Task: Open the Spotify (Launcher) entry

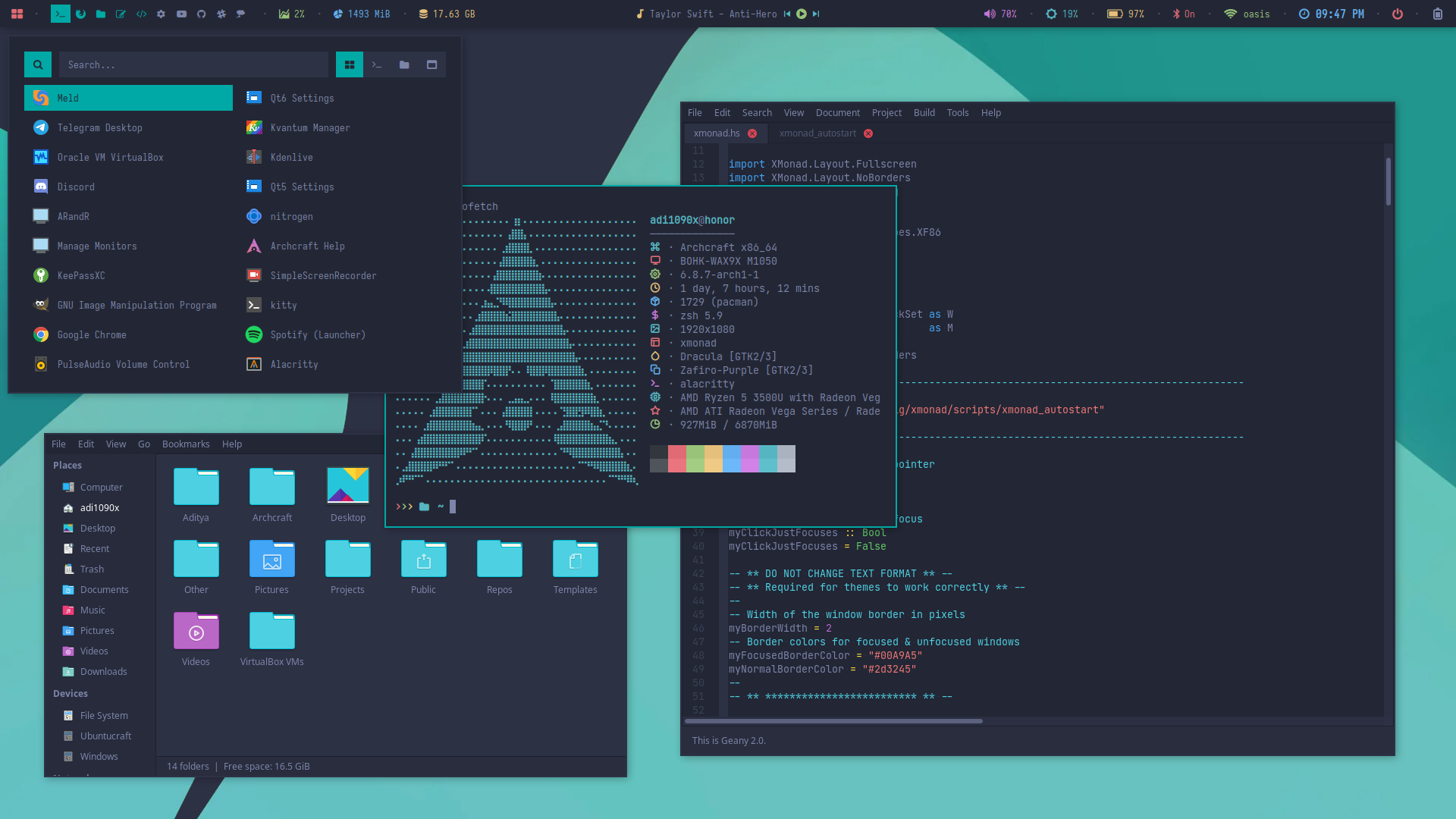Action: [317, 334]
